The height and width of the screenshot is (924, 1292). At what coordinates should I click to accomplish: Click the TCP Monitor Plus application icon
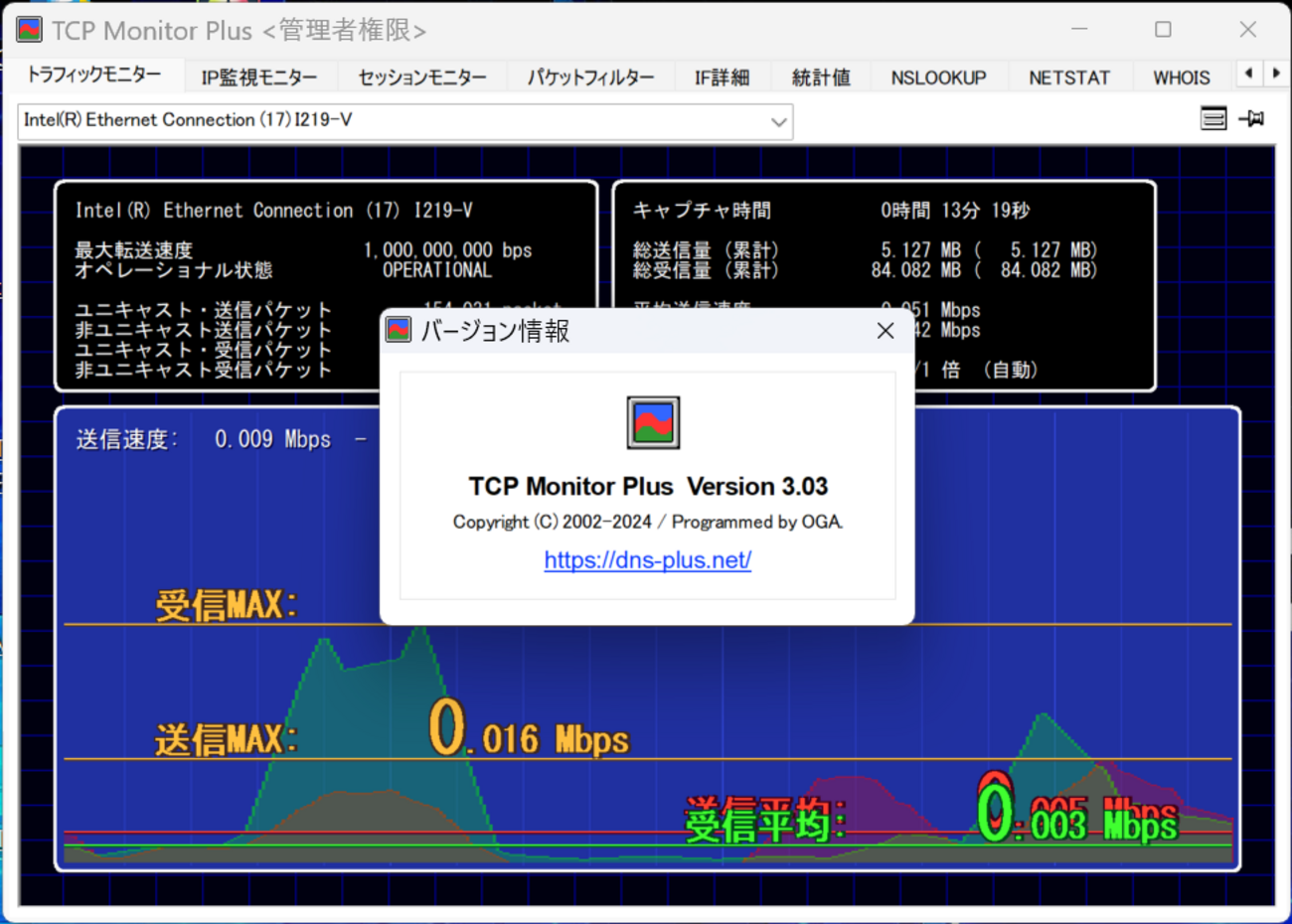29,29
